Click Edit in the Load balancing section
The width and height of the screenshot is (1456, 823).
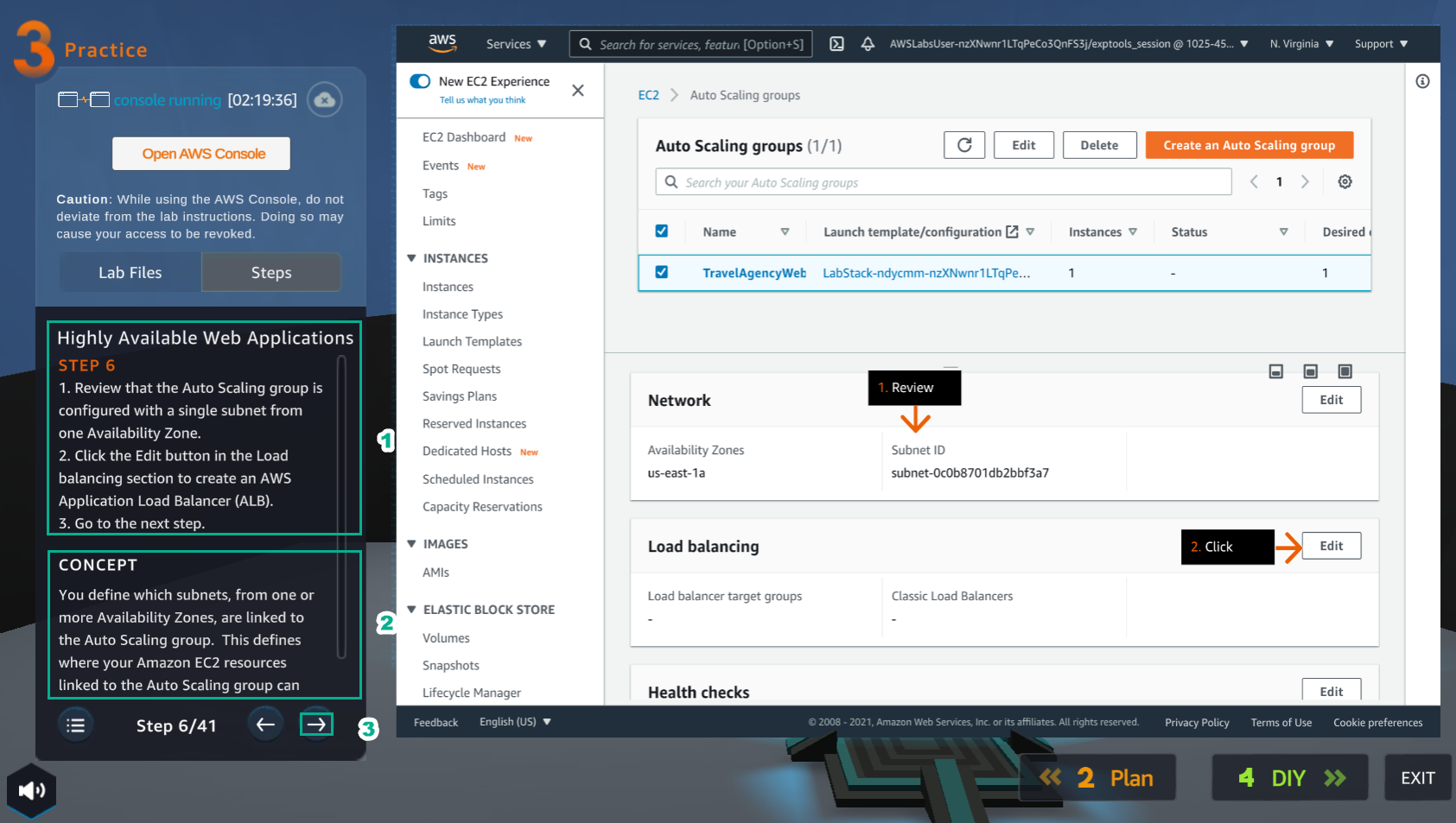coord(1331,546)
